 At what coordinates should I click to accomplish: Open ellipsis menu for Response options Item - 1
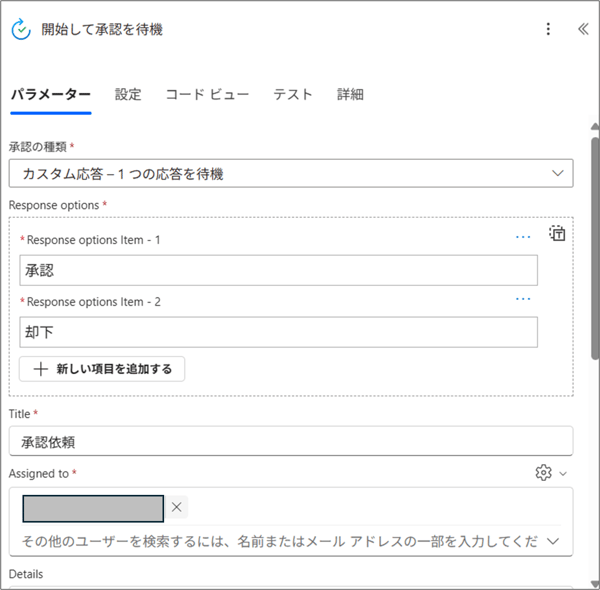point(523,237)
